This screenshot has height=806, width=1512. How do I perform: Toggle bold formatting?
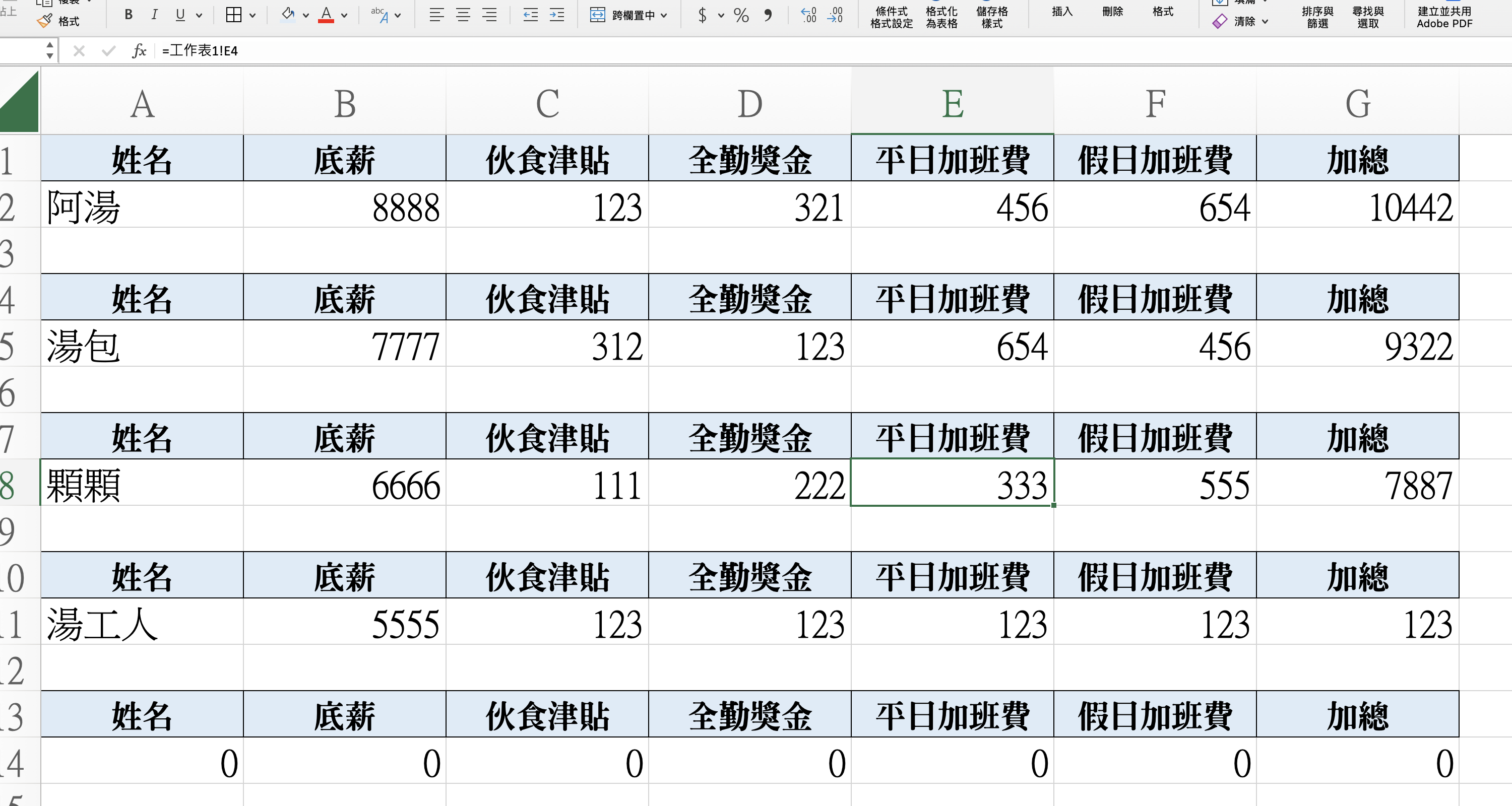click(129, 15)
